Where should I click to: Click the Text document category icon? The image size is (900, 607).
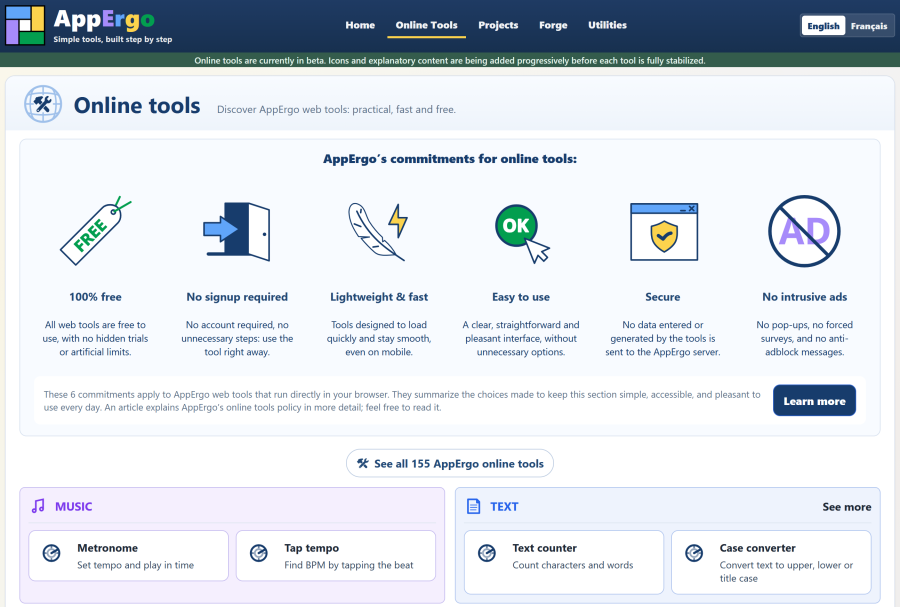pos(474,506)
